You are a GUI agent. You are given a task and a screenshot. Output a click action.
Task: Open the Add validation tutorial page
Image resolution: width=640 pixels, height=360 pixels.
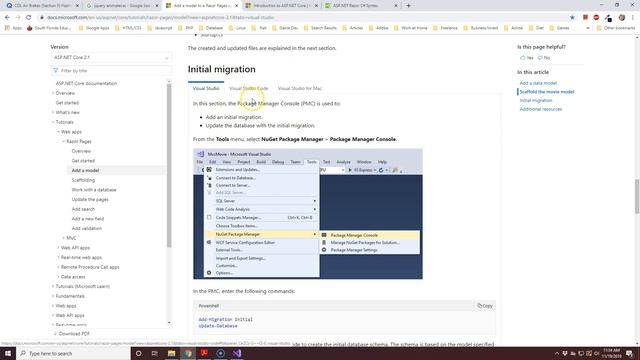pyautogui.click(x=87, y=229)
